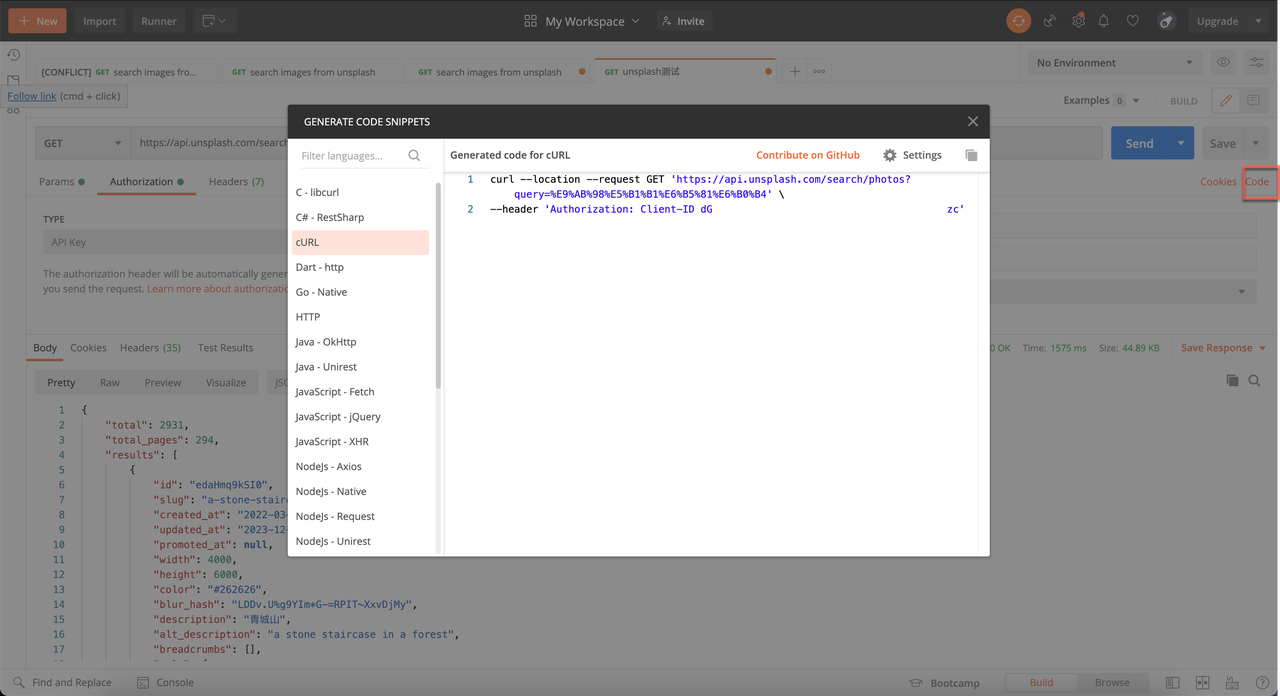Open the History sidebar icon
The image size is (1280, 696).
pos(14,55)
